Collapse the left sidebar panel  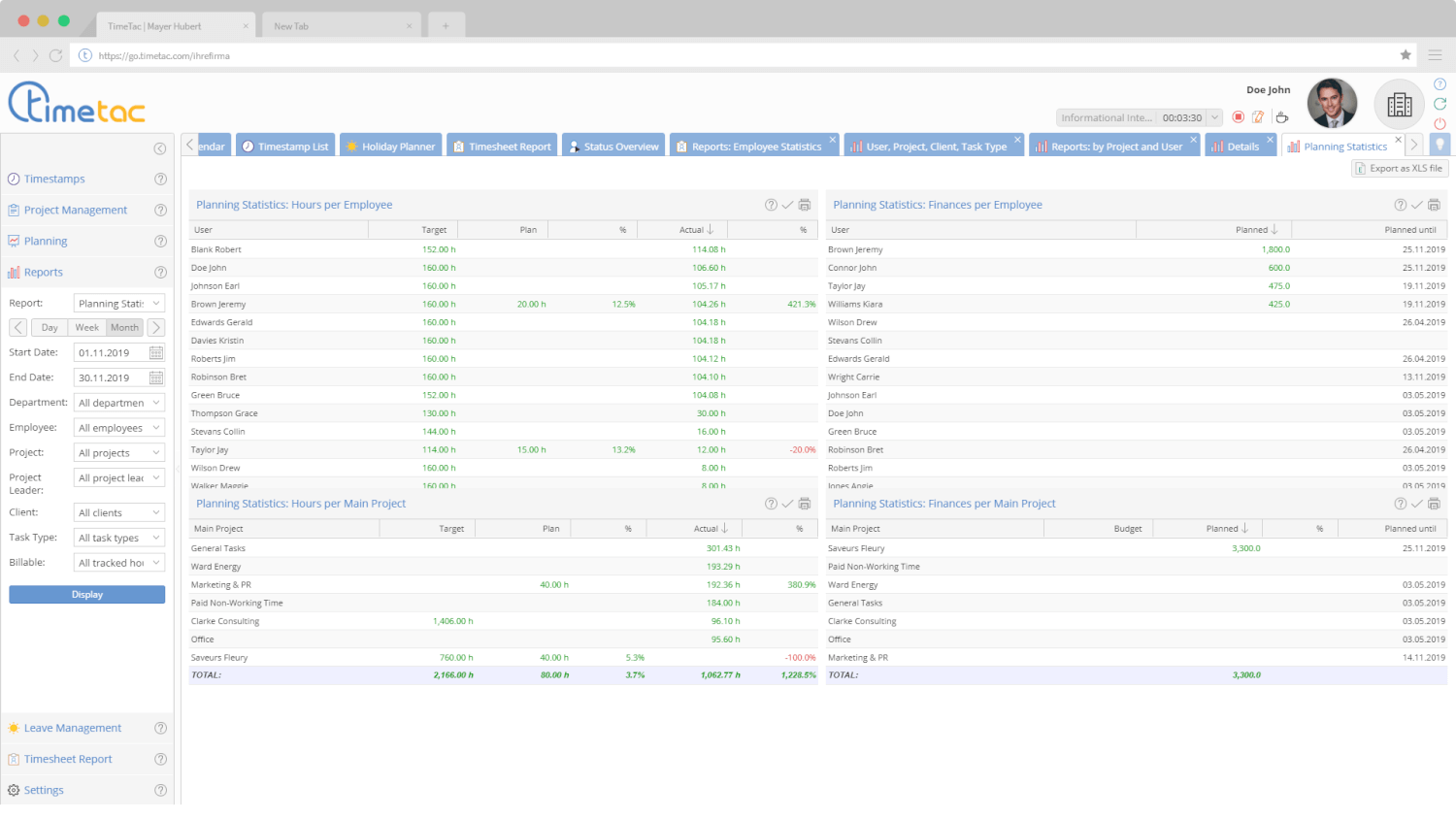click(x=160, y=148)
